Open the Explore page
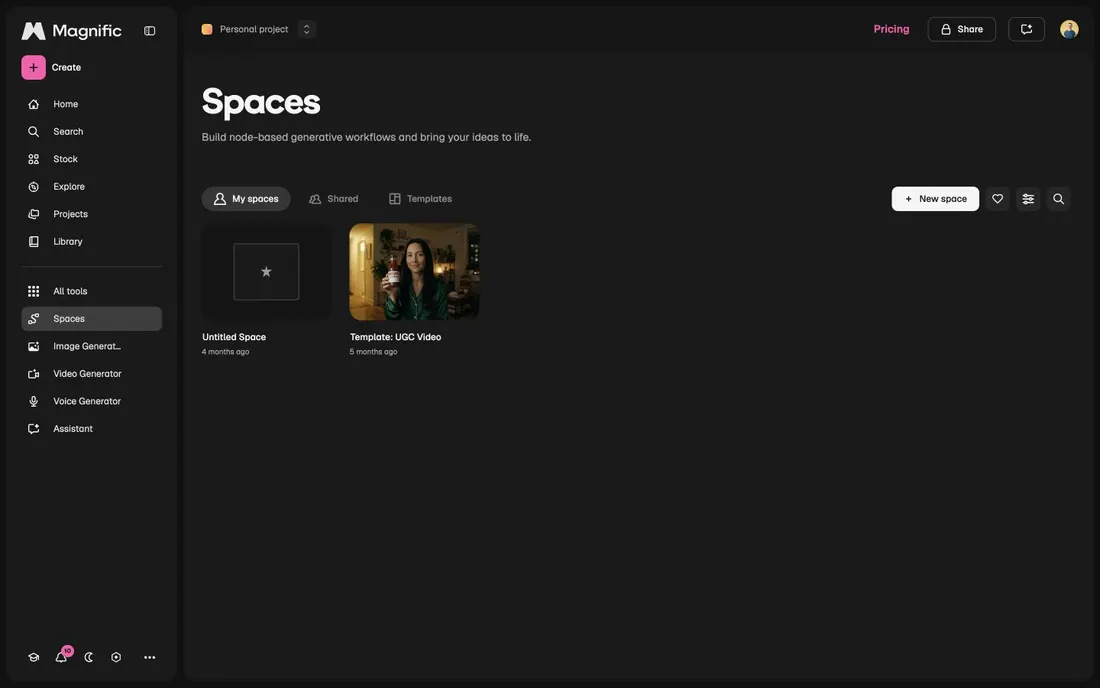Viewport: 1100px width, 688px height. click(91, 187)
